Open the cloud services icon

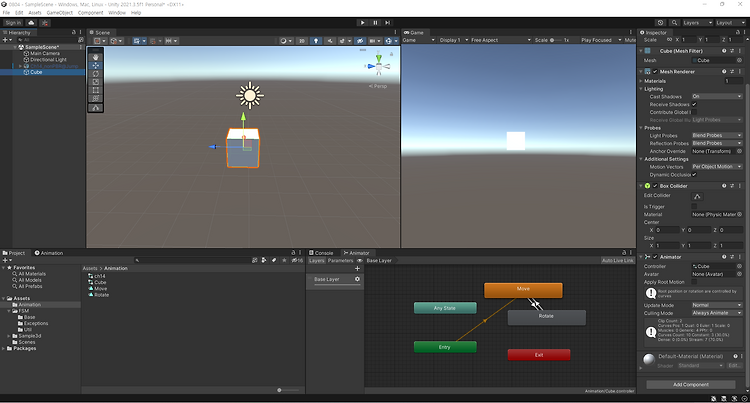click(x=32, y=22)
